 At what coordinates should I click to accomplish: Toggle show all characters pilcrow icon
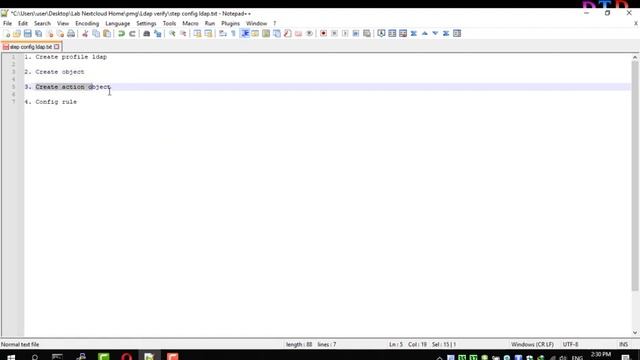click(x=233, y=33)
